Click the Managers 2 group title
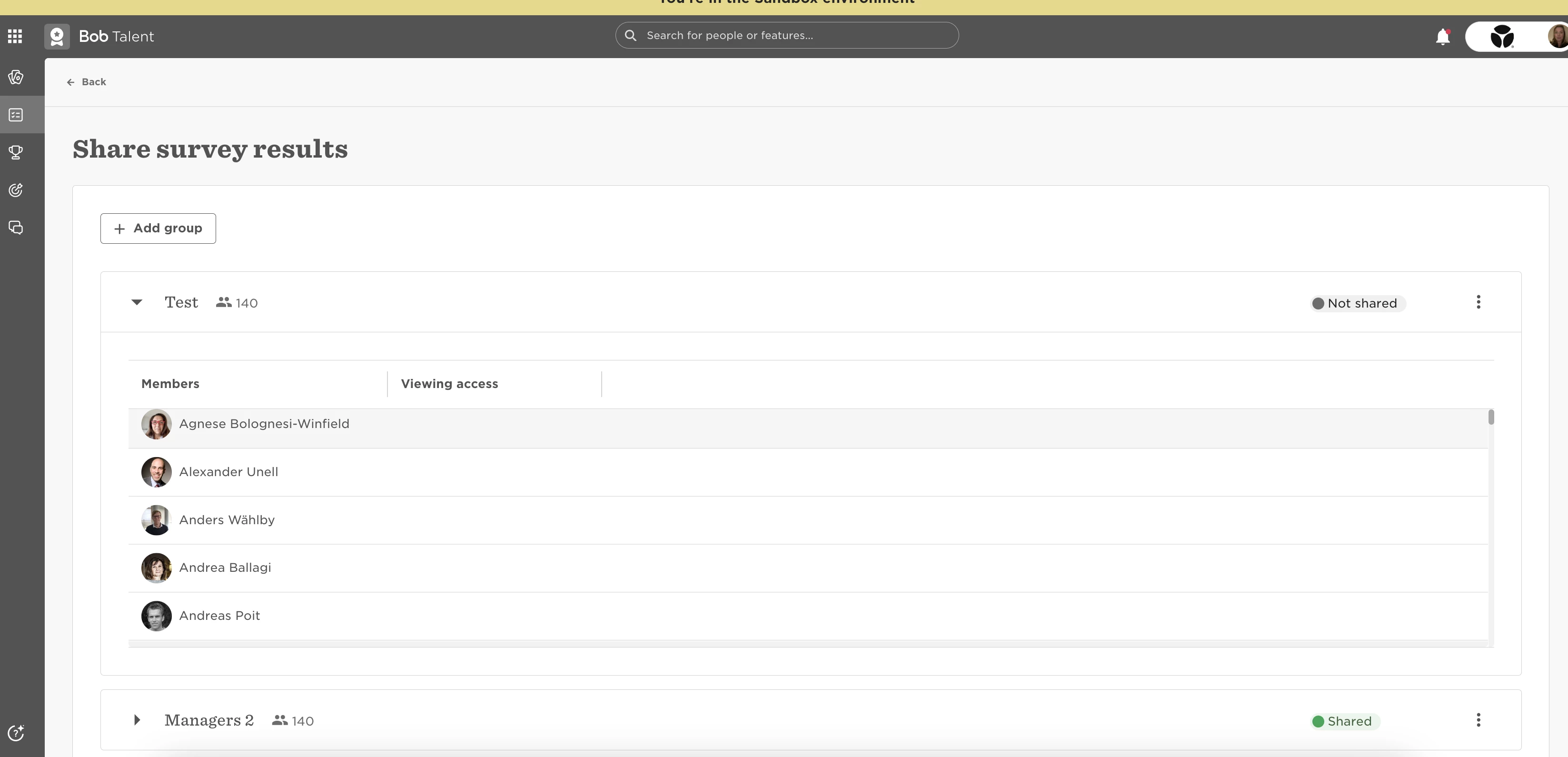1568x757 pixels. (209, 720)
